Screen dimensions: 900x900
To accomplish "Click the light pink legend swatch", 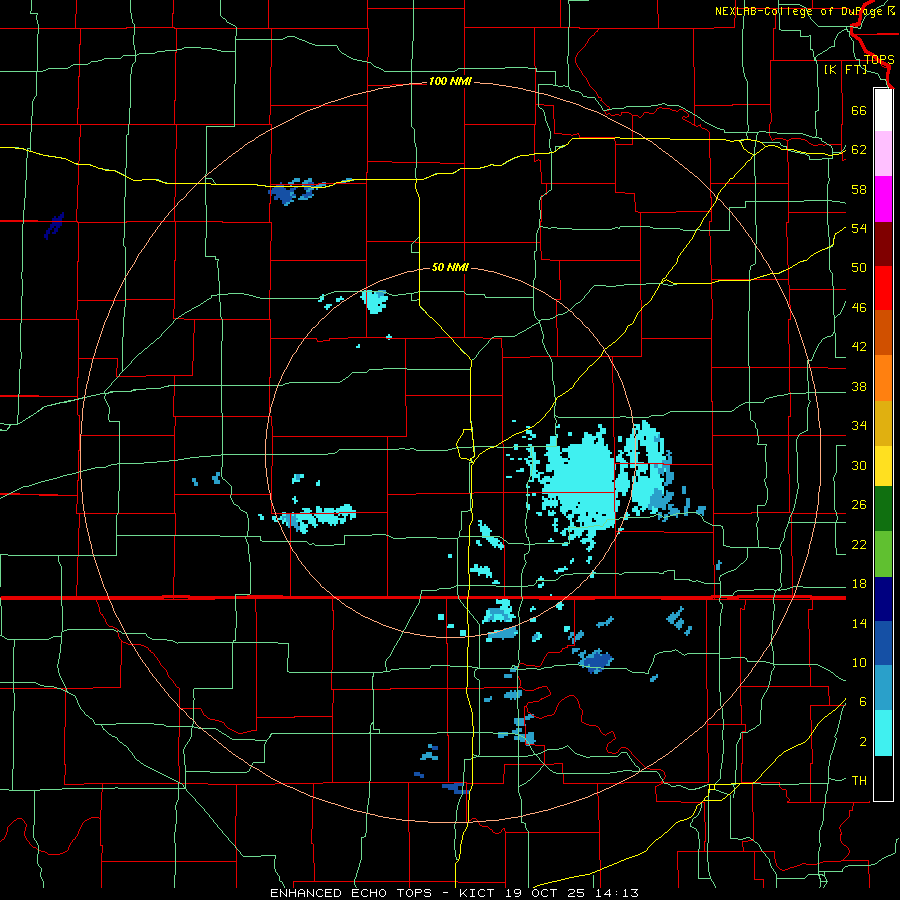I will click(x=883, y=154).
